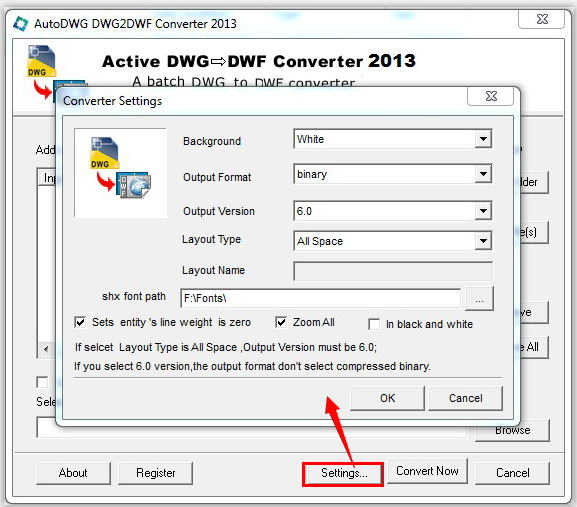Viewport: 577px width, 507px height.
Task: Click note about Layout Type All Space
Action: [x=226, y=347]
